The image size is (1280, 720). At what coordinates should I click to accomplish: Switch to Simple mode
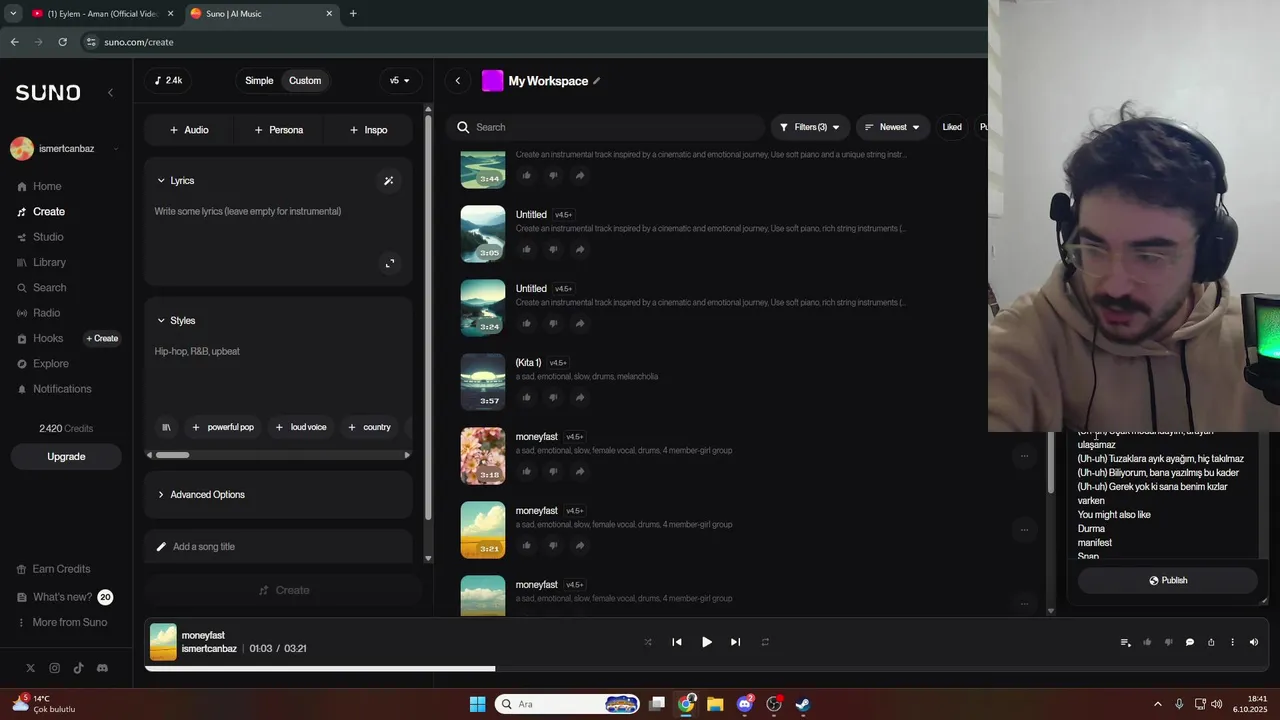(x=259, y=81)
